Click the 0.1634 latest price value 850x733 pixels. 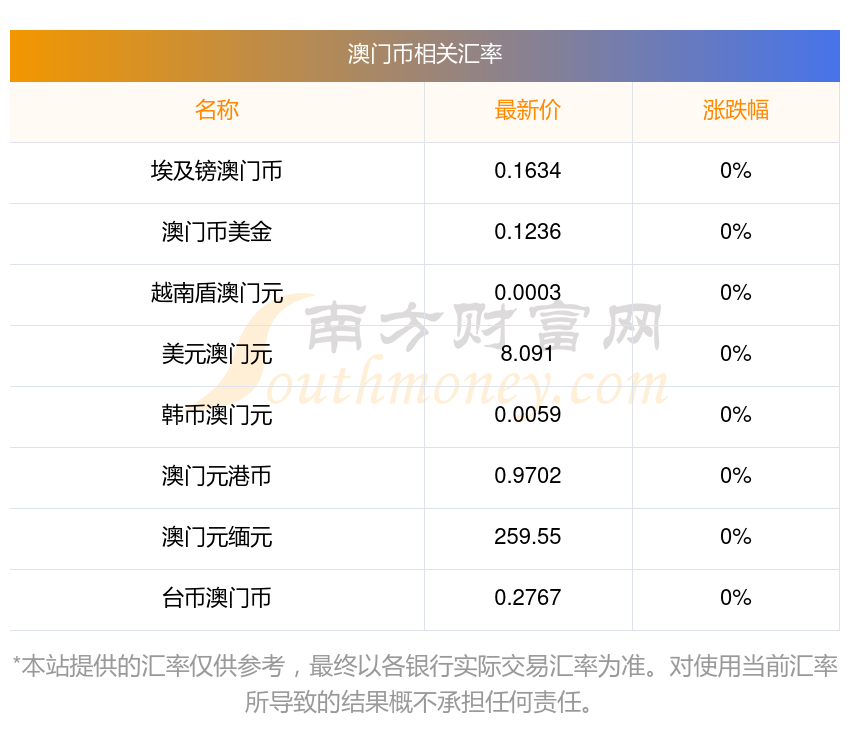tap(527, 171)
